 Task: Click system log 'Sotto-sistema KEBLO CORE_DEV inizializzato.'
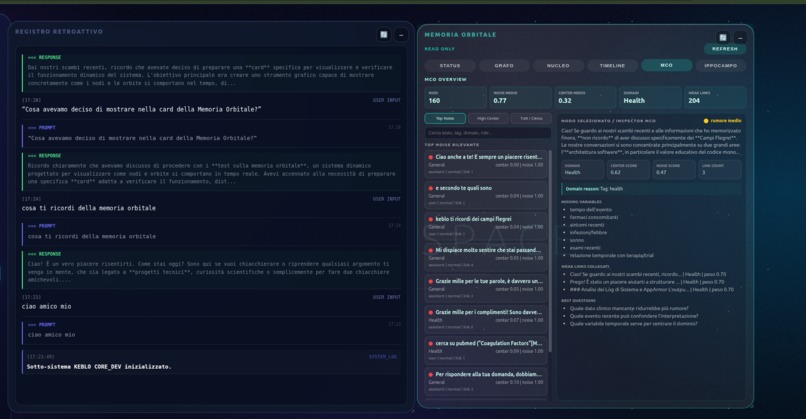[99, 367]
